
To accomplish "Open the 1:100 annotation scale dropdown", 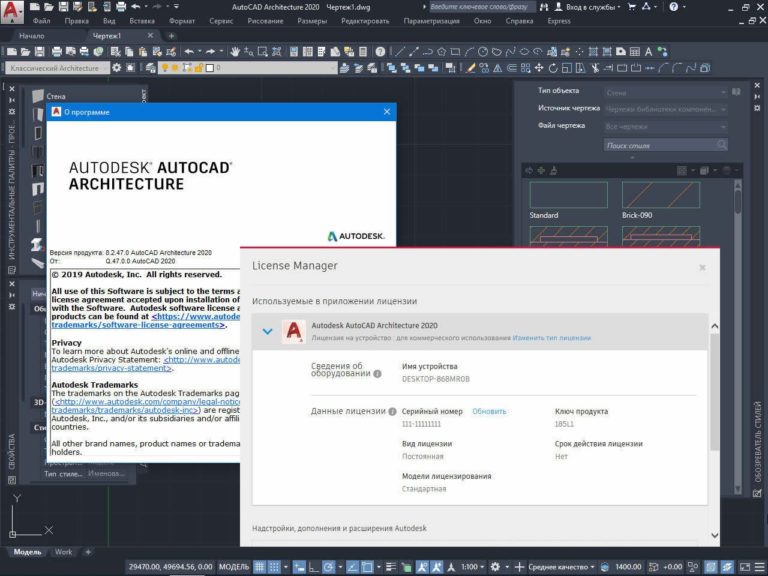I will point(473,567).
